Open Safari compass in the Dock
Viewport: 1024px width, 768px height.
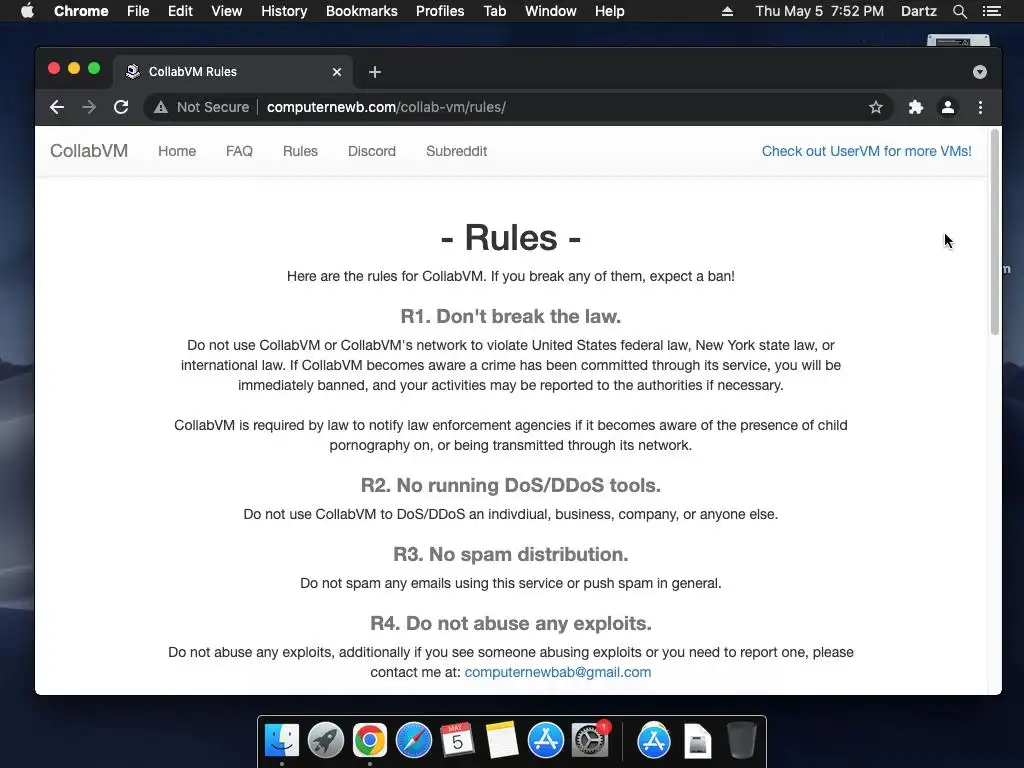tap(414, 741)
